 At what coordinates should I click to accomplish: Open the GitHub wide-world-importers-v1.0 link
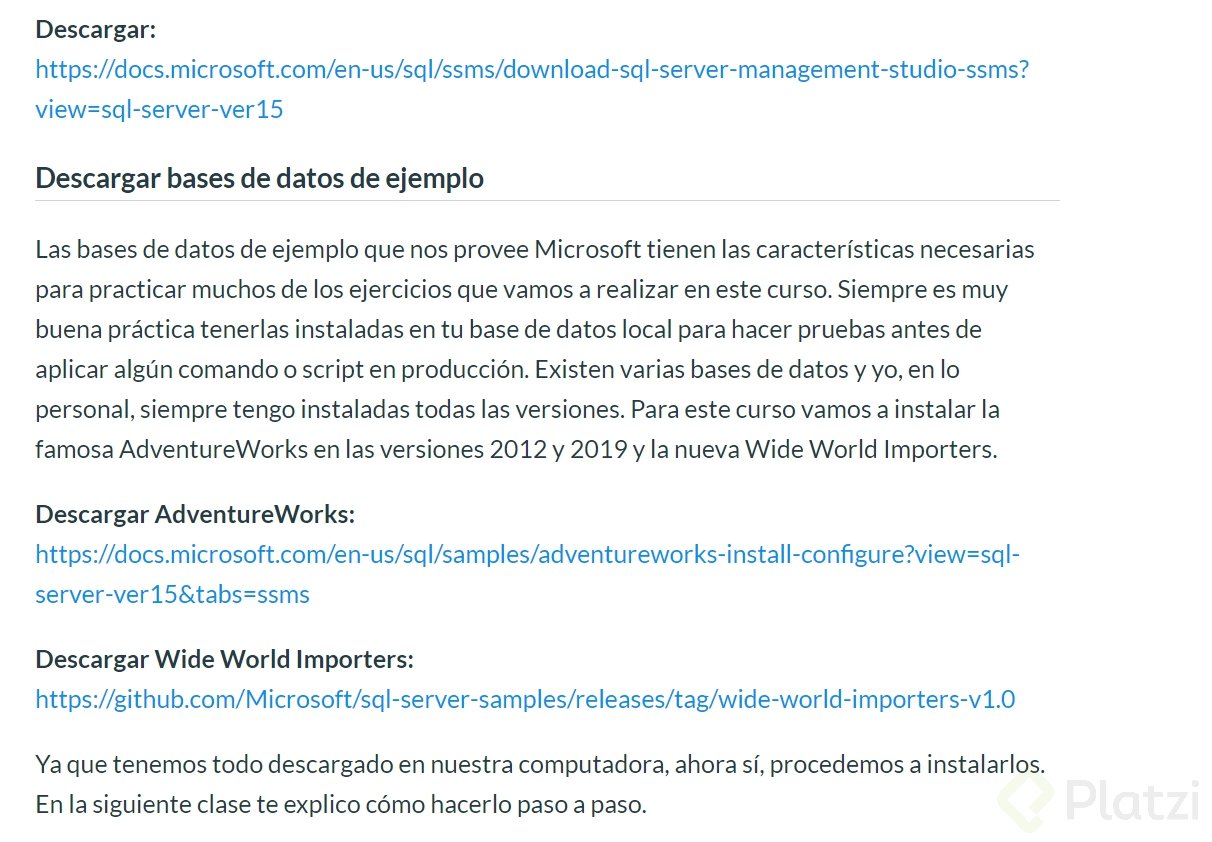tap(525, 699)
